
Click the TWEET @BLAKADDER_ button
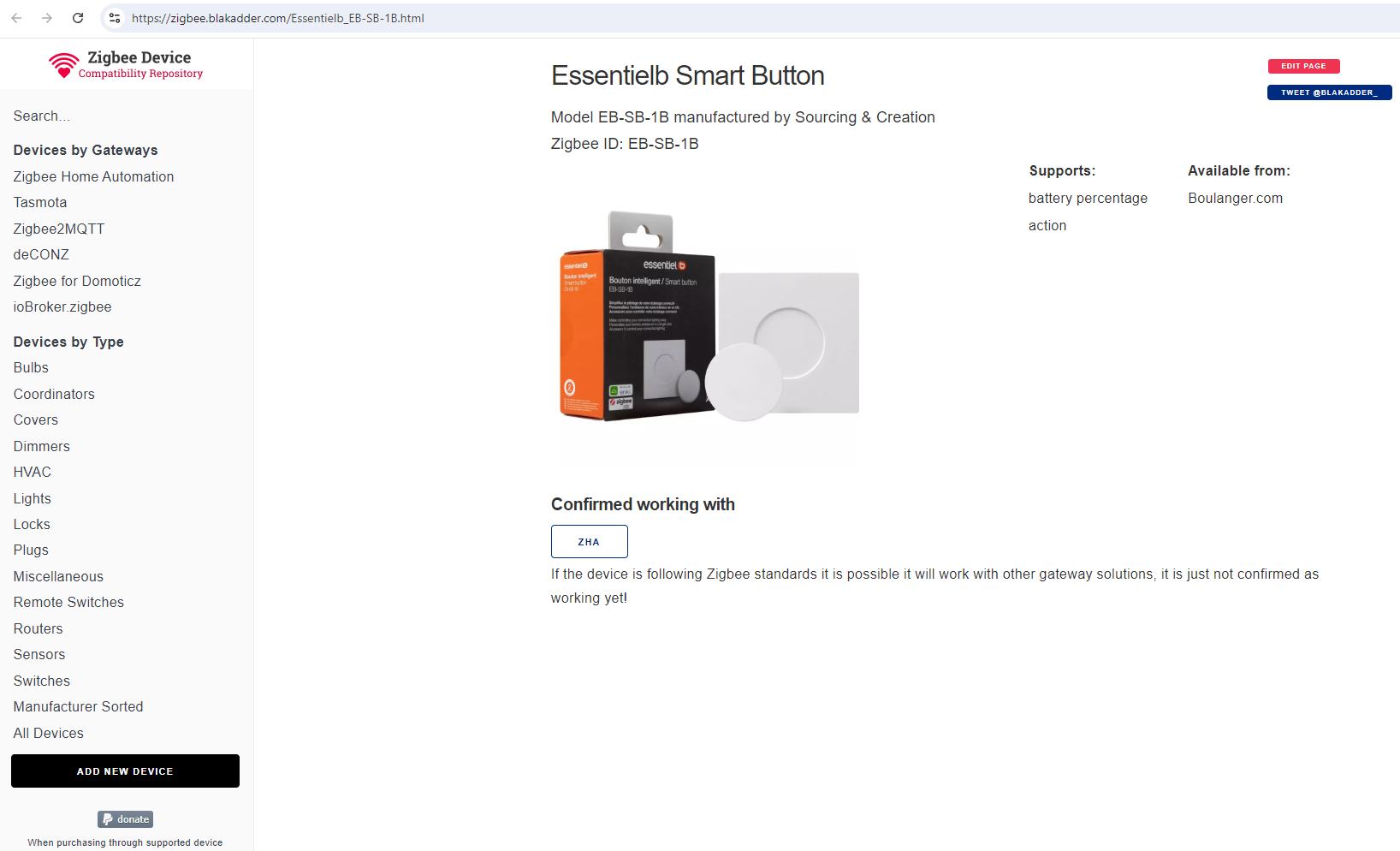pyautogui.click(x=1329, y=92)
